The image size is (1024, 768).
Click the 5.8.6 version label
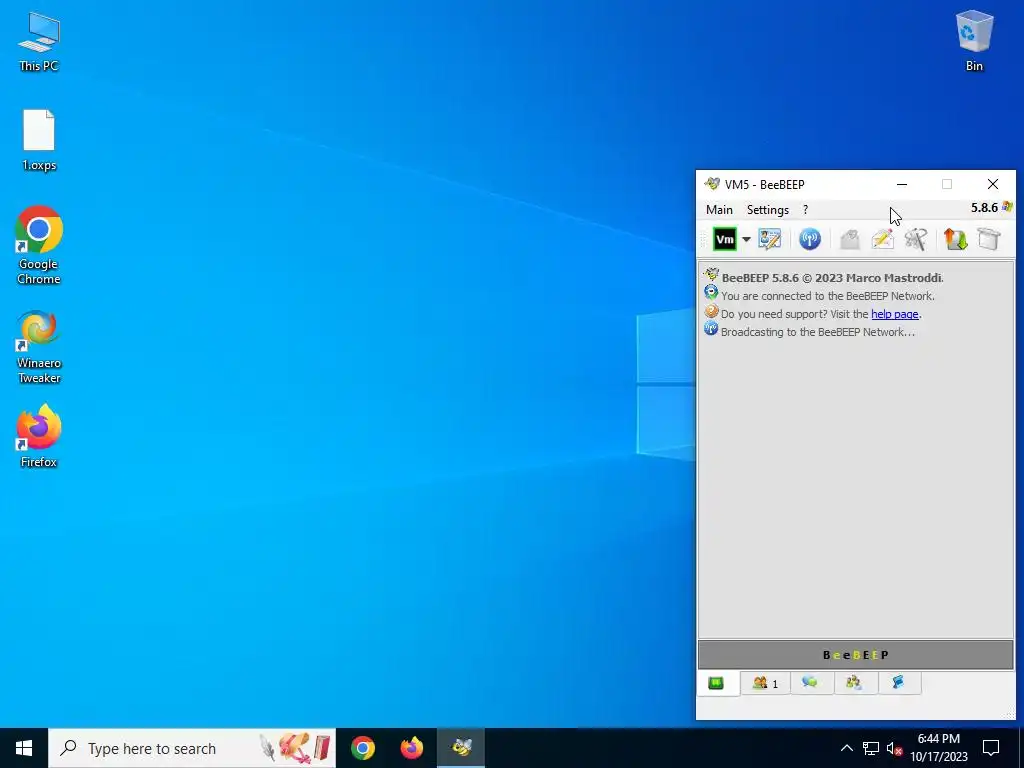[984, 208]
